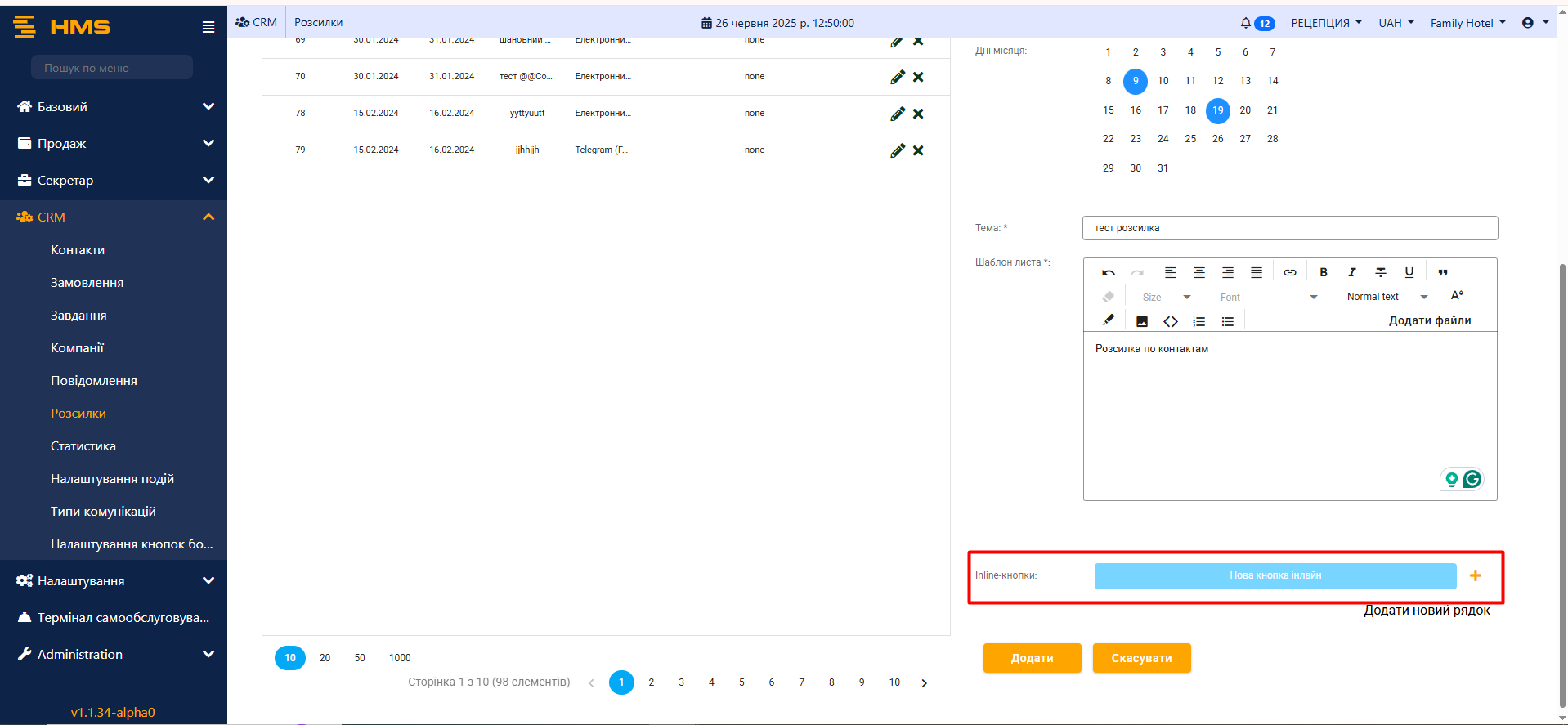Click the orange Додати button

click(1032, 658)
